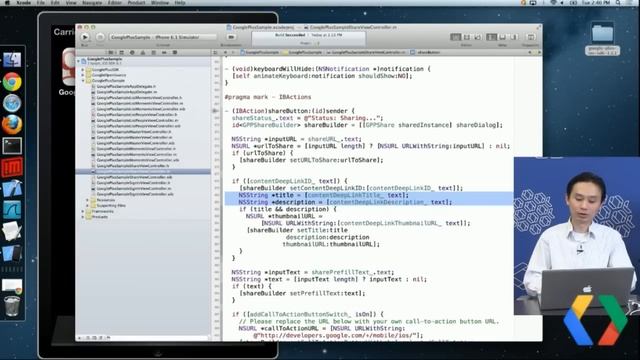The image size is (640, 360).
Task: Show the Search navigator
Action: 132,53
